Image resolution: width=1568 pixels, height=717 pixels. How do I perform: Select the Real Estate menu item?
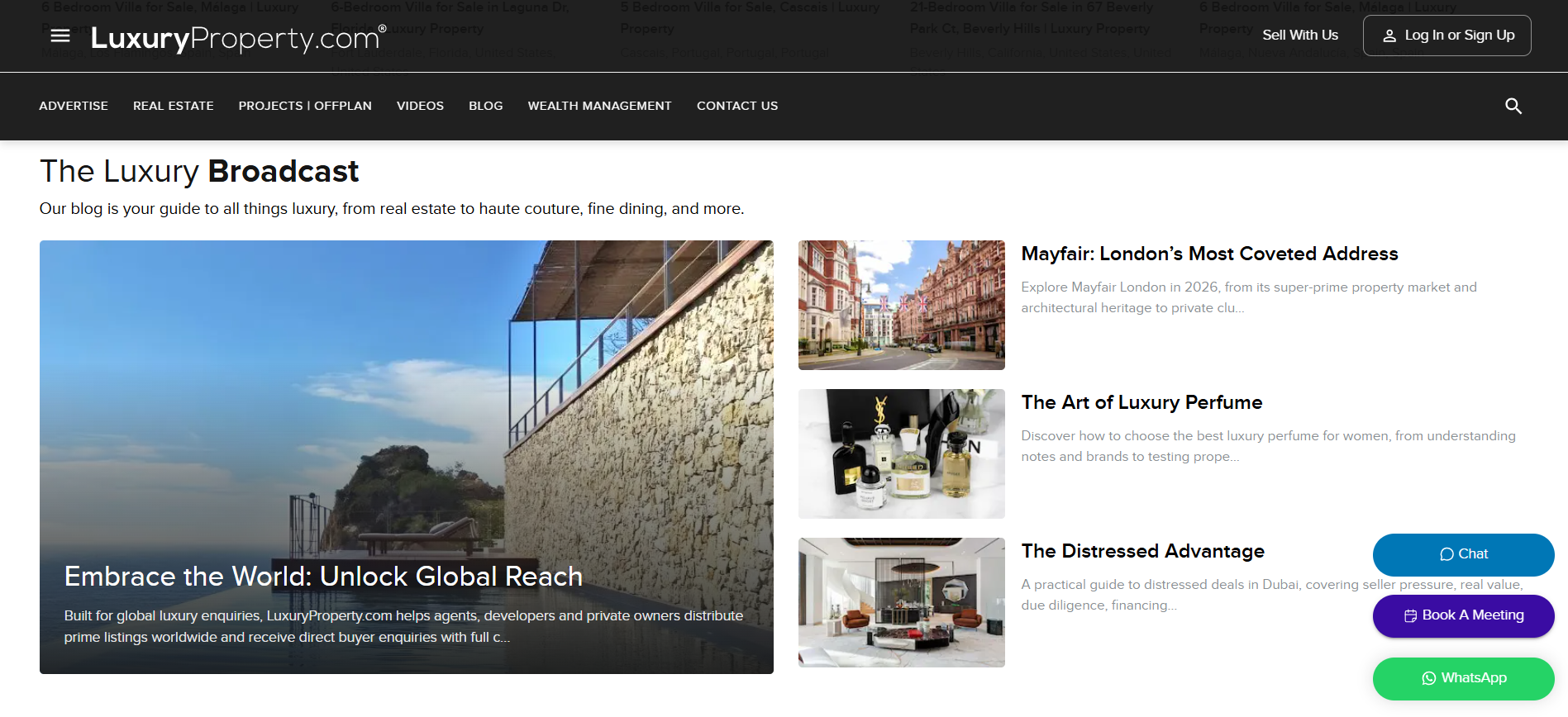click(x=174, y=106)
